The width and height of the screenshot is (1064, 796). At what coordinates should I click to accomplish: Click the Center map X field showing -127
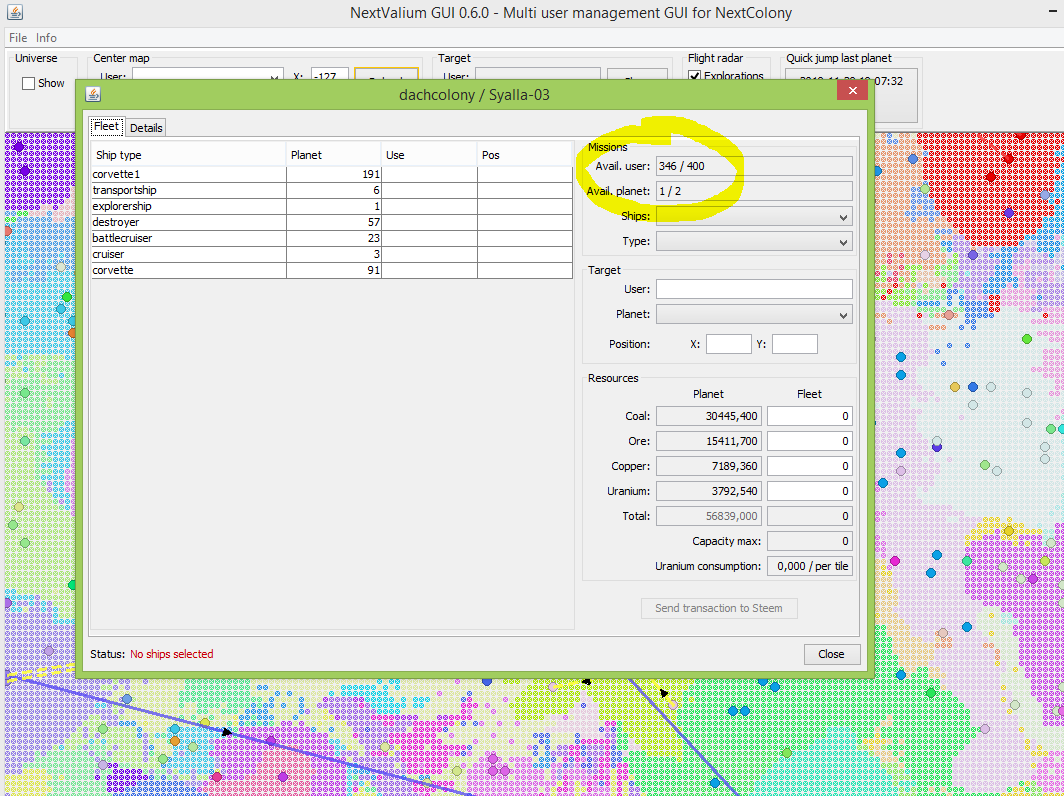pyautogui.click(x=330, y=76)
